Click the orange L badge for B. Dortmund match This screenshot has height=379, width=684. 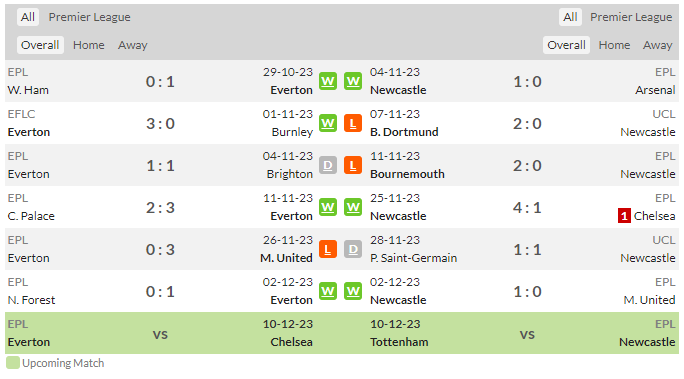point(353,123)
